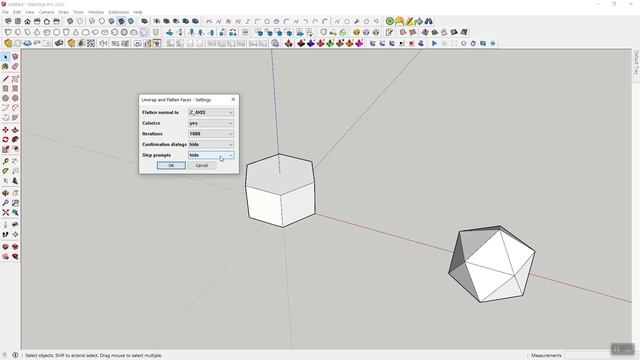
Task: Select the Rectangle drawing tool
Action: pyautogui.click(x=5, y=89)
